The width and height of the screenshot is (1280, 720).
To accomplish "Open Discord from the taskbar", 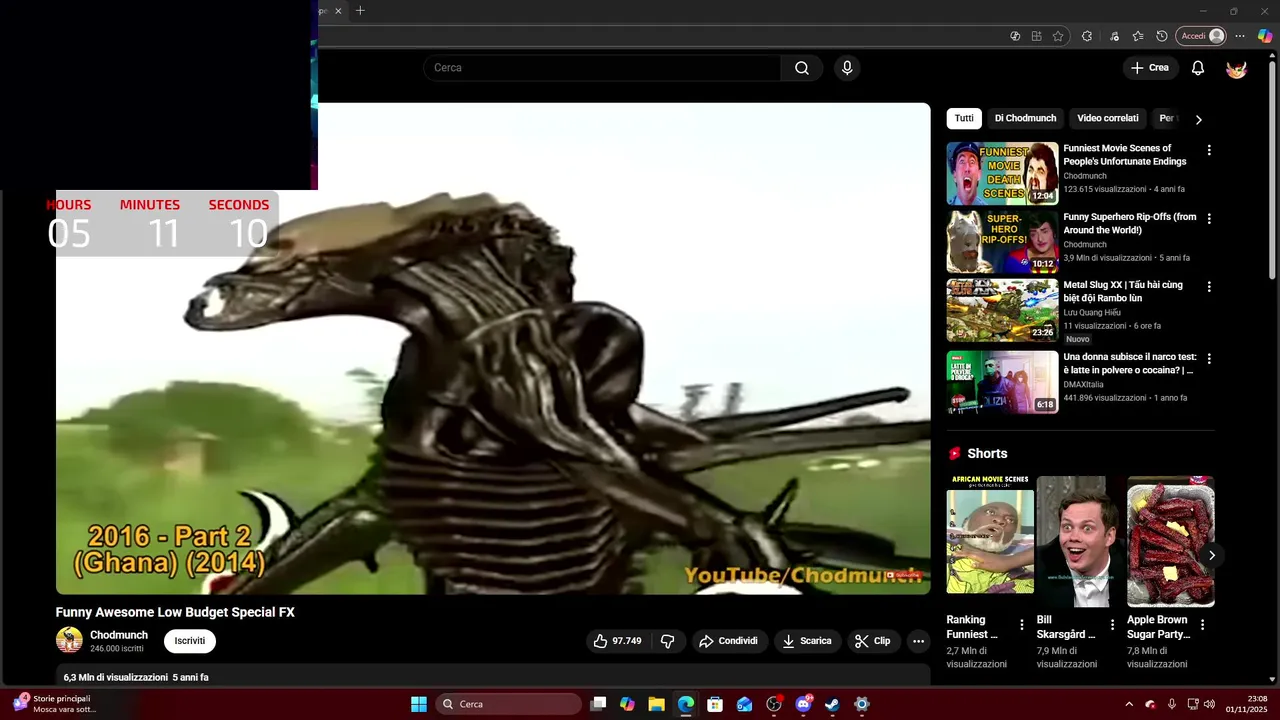I will pos(803,704).
